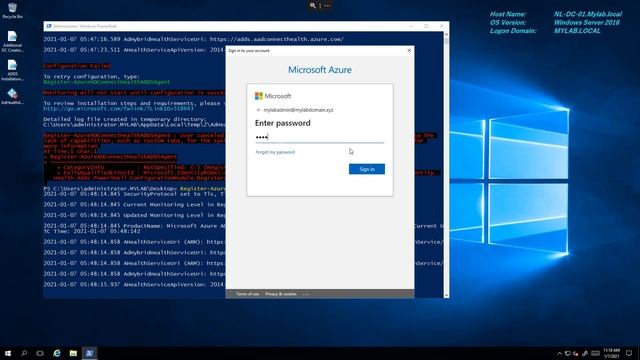Click the PowerShell window title bar icon
640x360 pixels.
click(49, 26)
